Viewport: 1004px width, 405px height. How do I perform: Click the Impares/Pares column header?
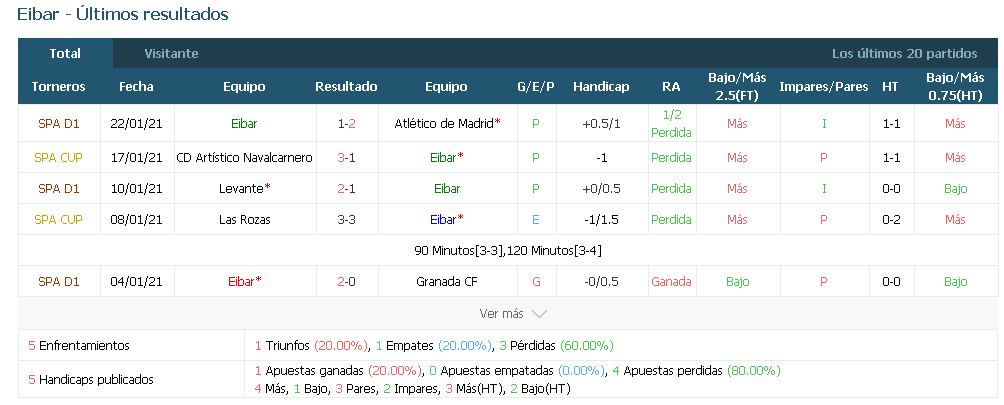[x=823, y=86]
